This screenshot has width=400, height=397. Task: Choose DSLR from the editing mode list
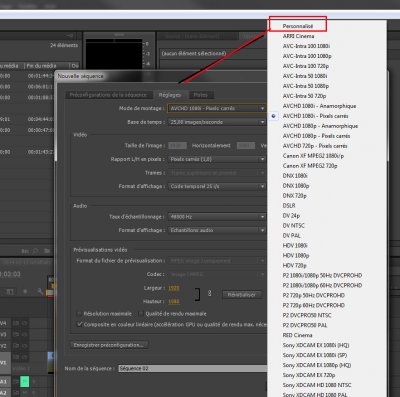(289, 206)
